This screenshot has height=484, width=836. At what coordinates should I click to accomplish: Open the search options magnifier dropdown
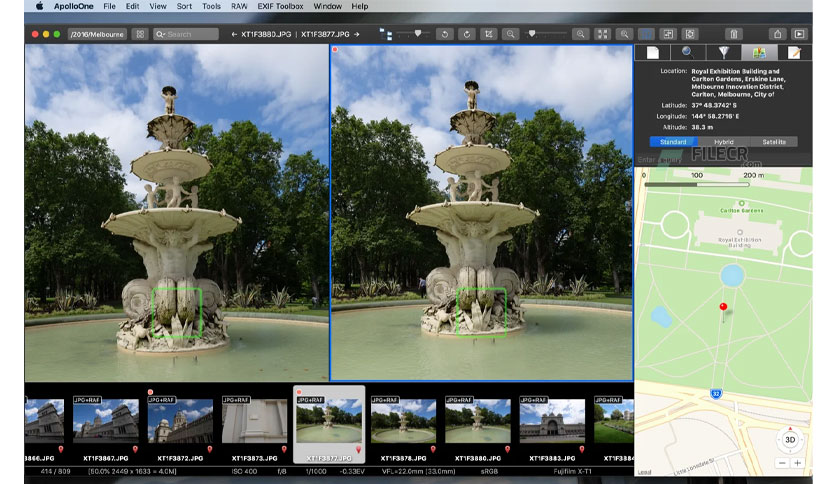pyautogui.click(x=160, y=34)
